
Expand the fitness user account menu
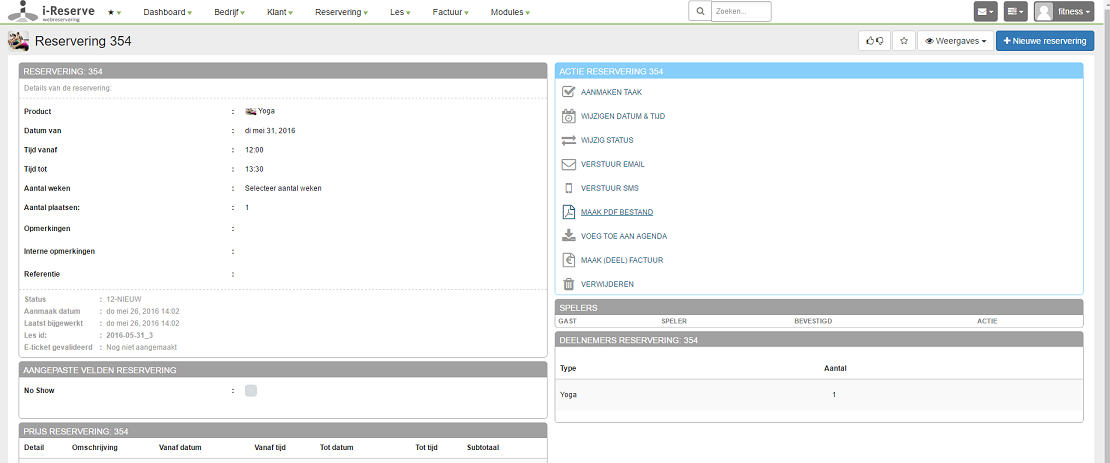(x=1064, y=12)
